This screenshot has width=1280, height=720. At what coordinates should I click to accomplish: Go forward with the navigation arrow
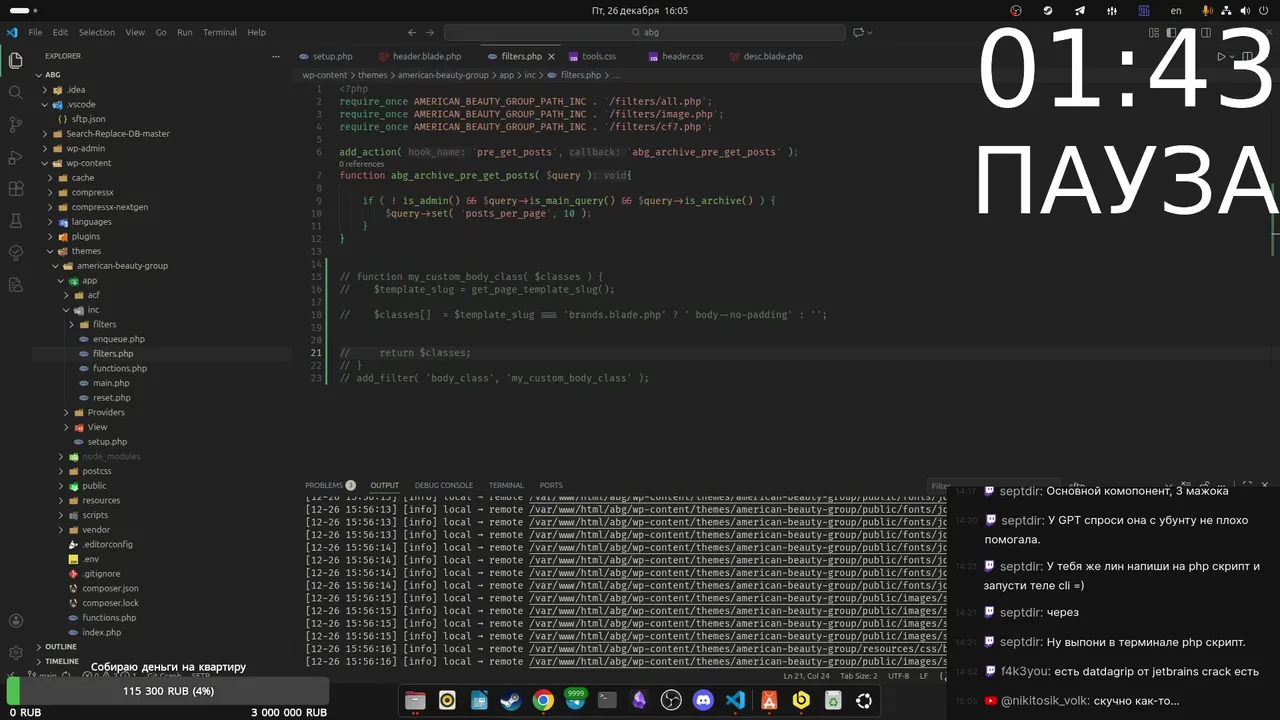coord(430,32)
